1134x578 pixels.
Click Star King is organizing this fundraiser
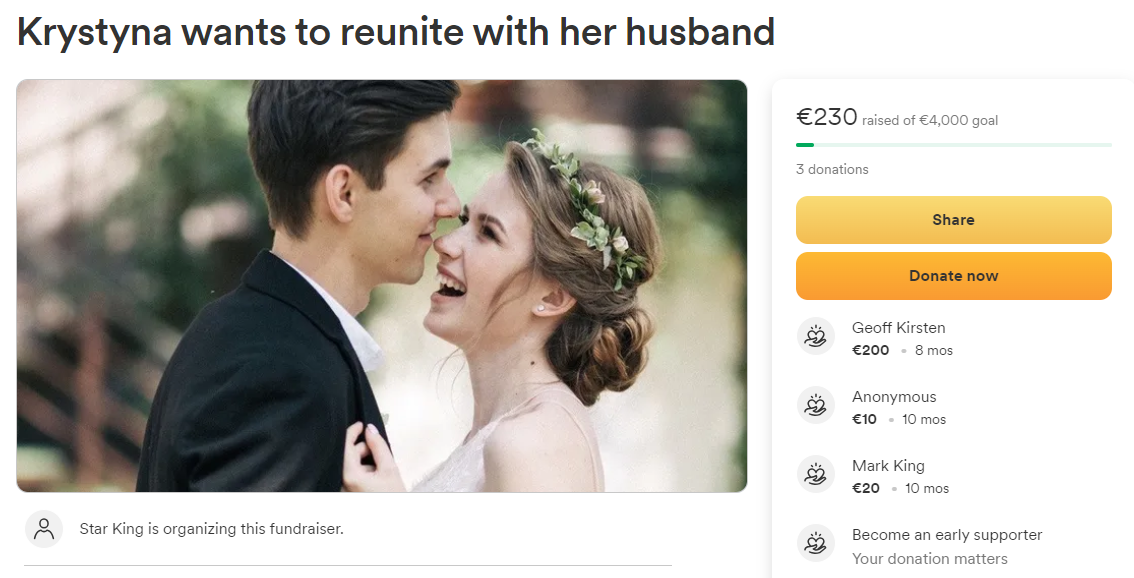pyautogui.click(x=211, y=529)
